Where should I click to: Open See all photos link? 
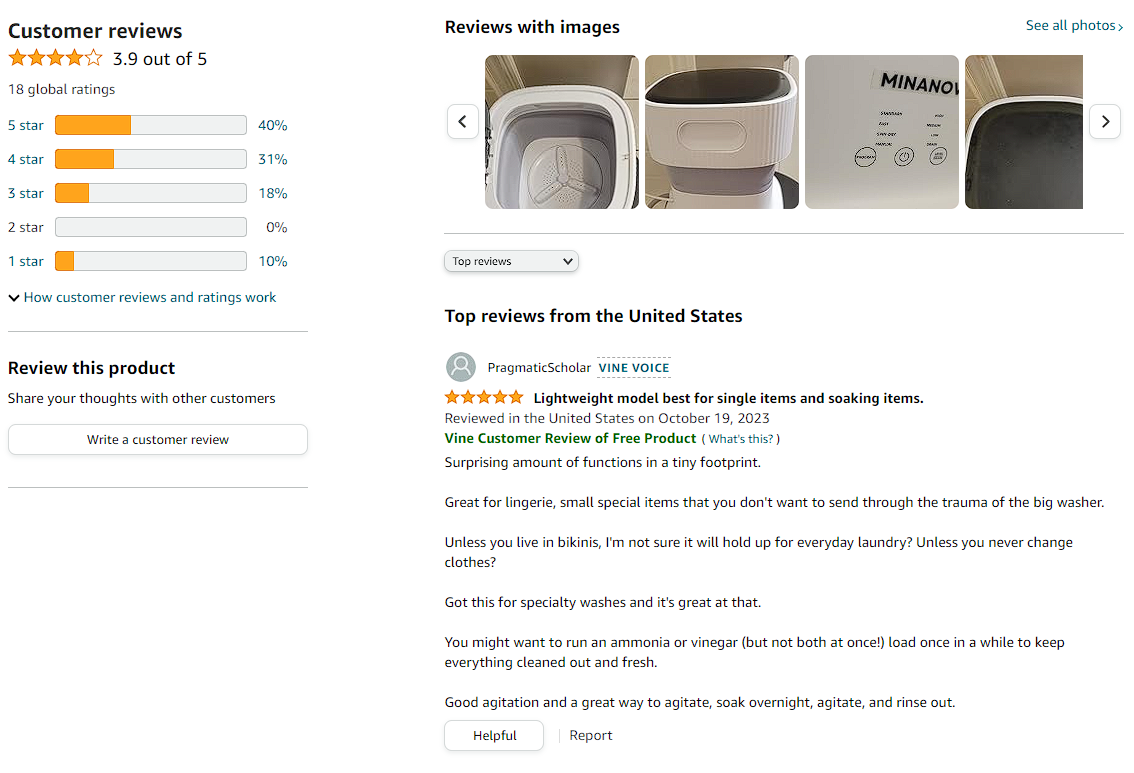(x=1074, y=26)
